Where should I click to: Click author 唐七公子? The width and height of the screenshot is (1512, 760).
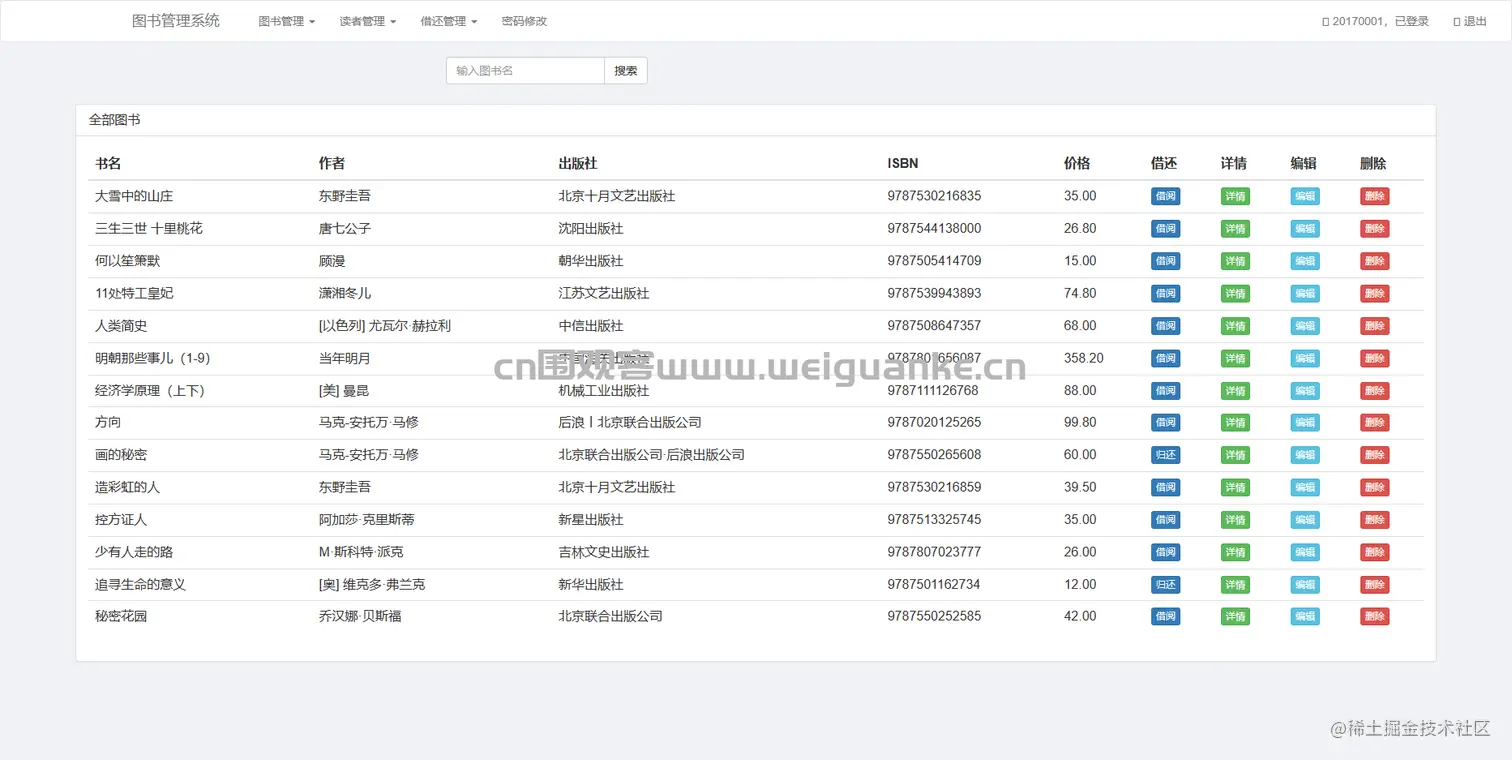pyautogui.click(x=345, y=229)
